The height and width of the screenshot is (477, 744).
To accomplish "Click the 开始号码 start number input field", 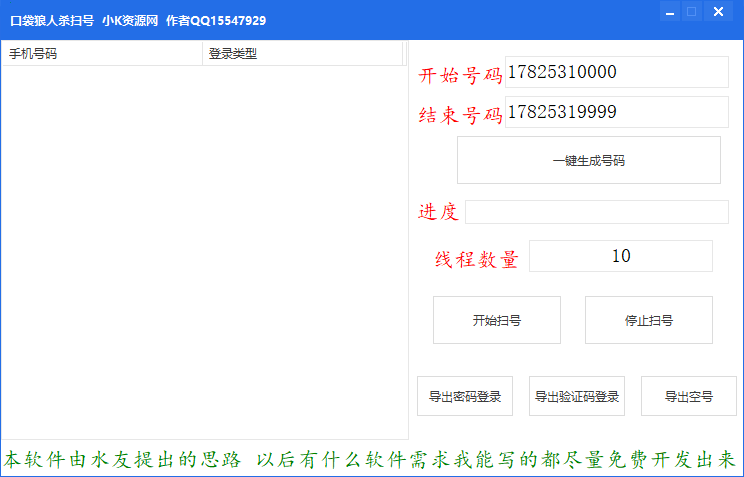I will (x=616, y=72).
